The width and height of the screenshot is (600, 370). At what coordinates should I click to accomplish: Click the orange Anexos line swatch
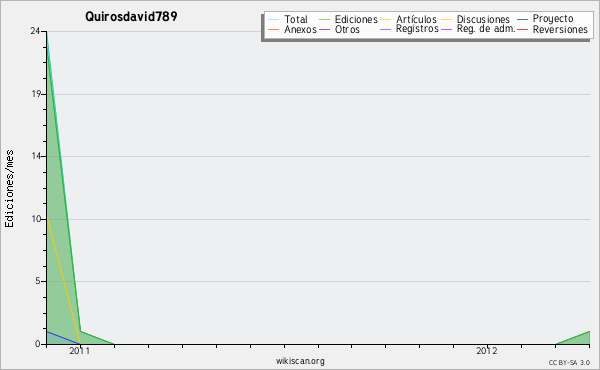click(274, 29)
